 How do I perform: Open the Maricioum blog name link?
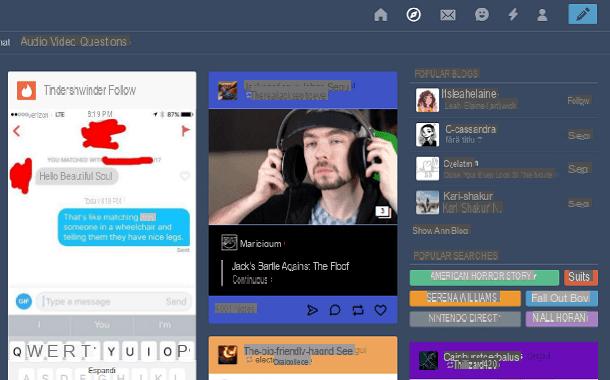[260, 244]
